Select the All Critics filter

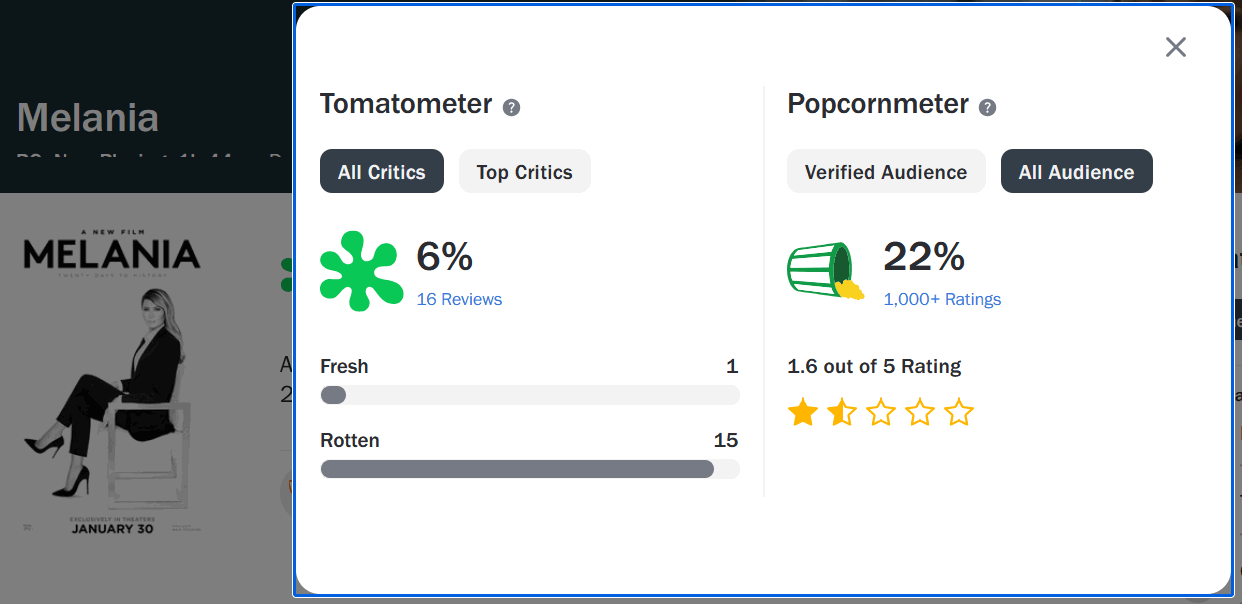point(382,172)
